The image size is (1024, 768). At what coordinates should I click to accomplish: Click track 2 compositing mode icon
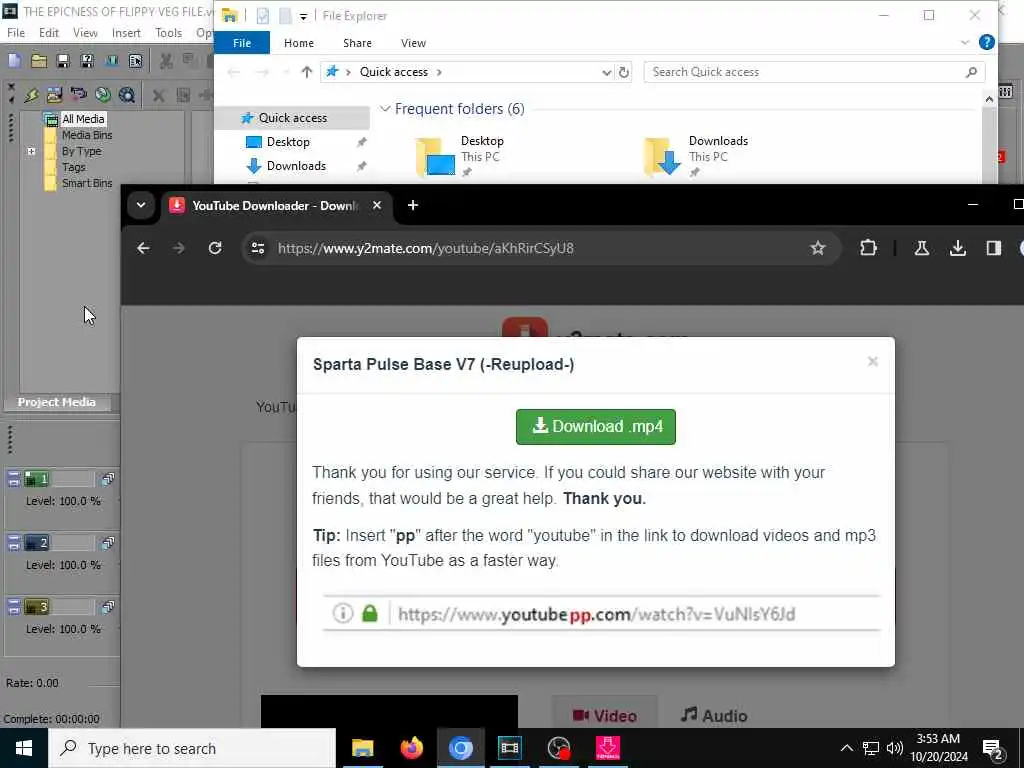tap(108, 543)
